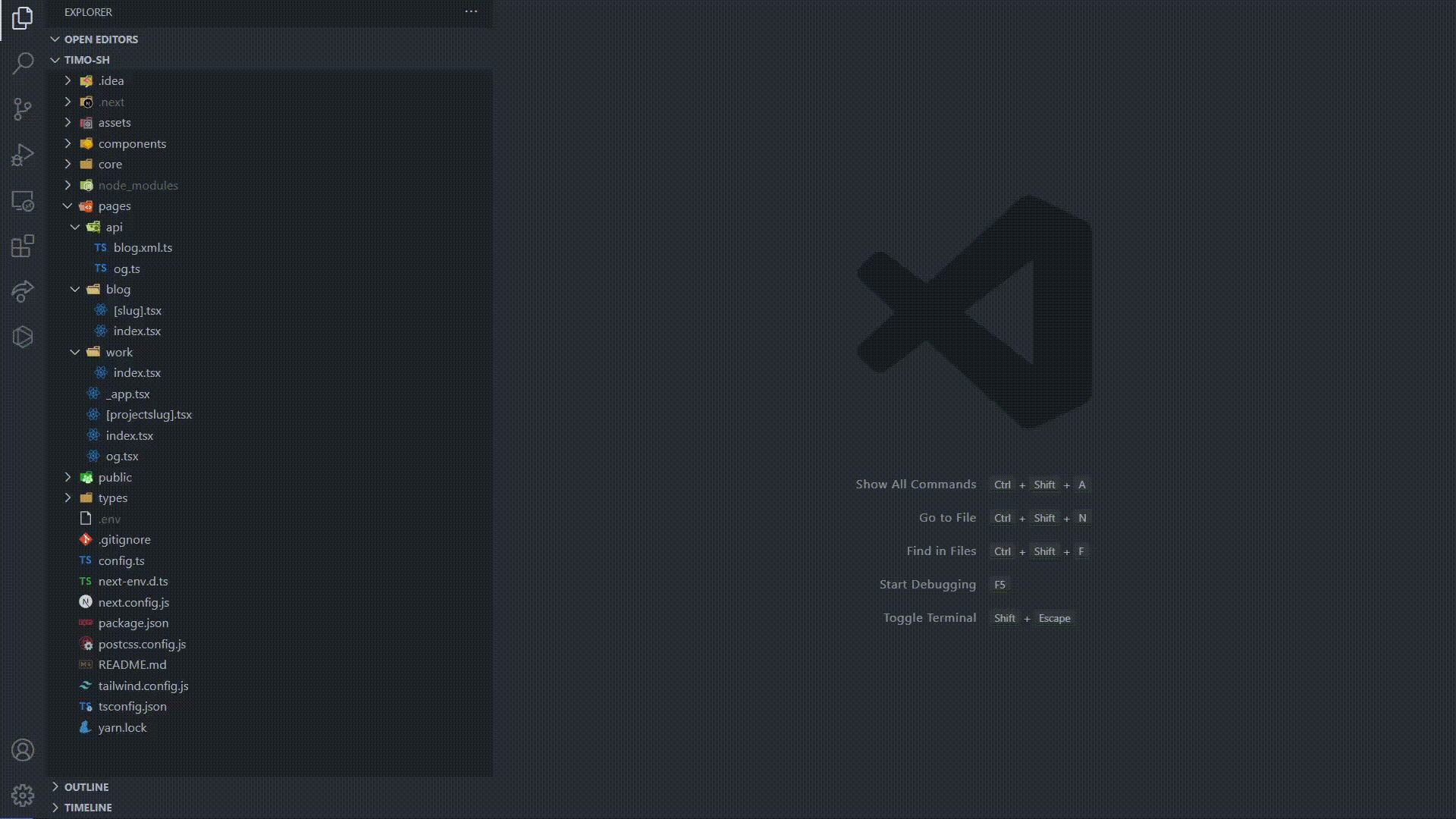Collapse the OPEN EDITORS section
The image size is (1456, 819).
[x=55, y=39]
